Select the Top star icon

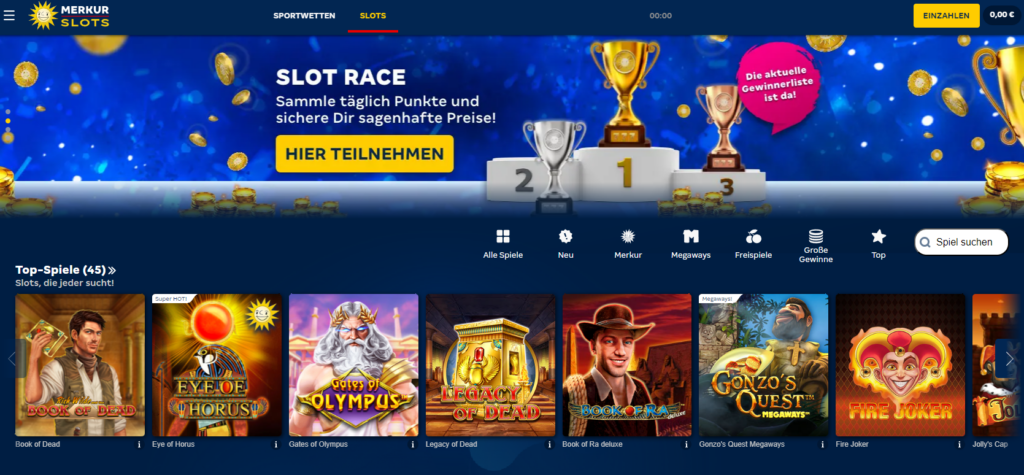[x=878, y=237]
